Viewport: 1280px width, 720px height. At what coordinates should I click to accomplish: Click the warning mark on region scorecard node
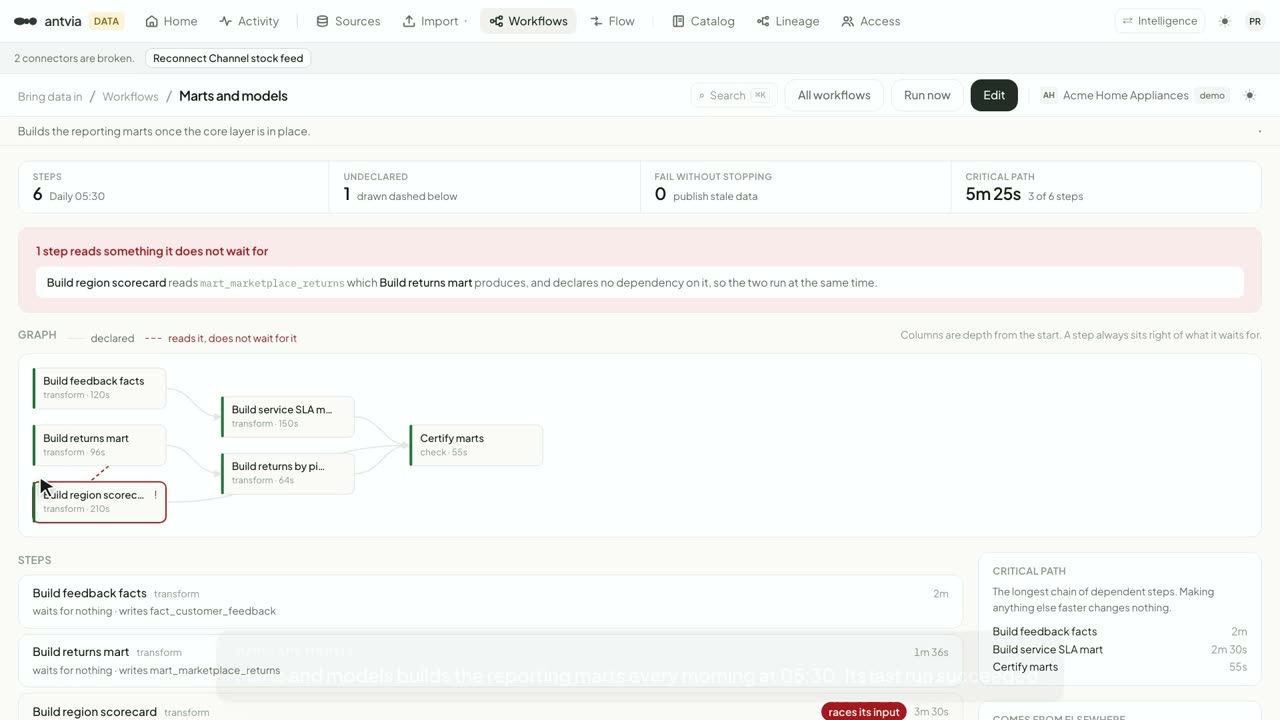tap(155, 495)
